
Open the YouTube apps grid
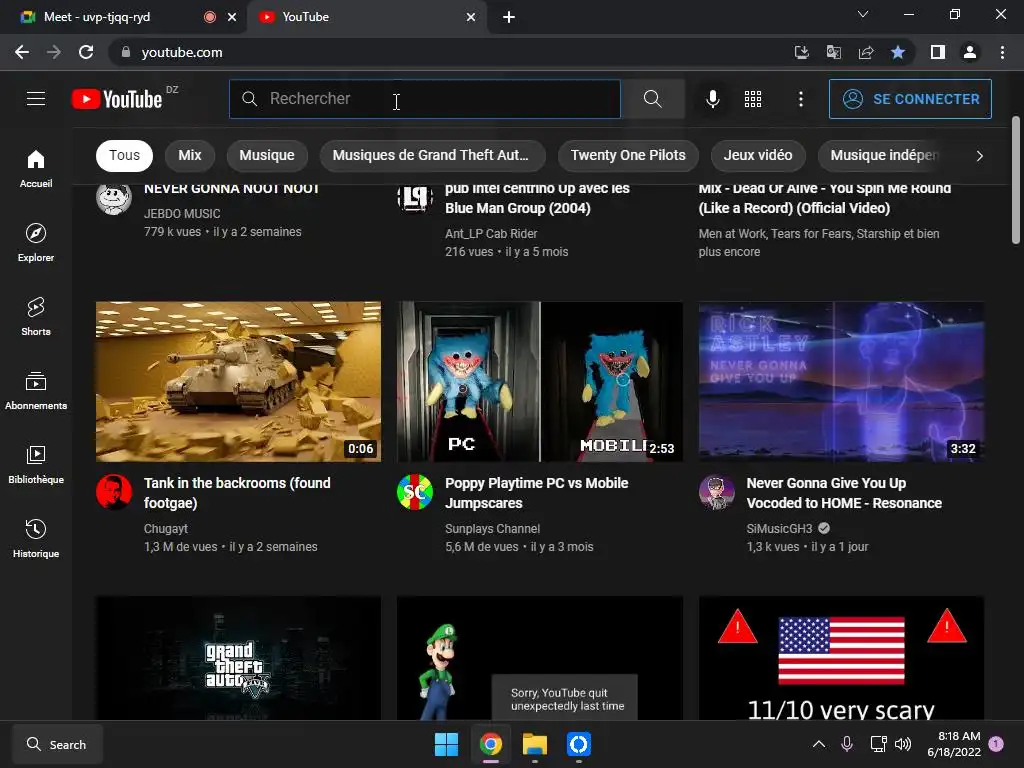point(753,99)
